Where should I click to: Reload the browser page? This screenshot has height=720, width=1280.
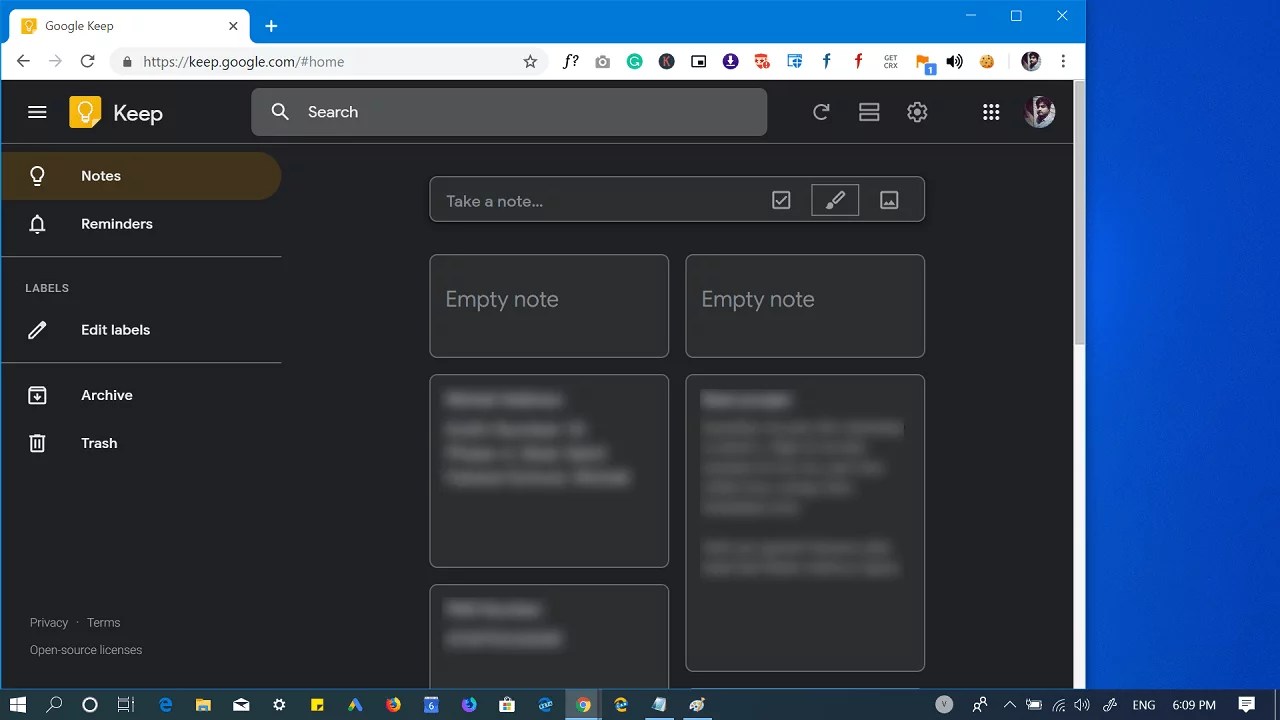[x=87, y=61]
